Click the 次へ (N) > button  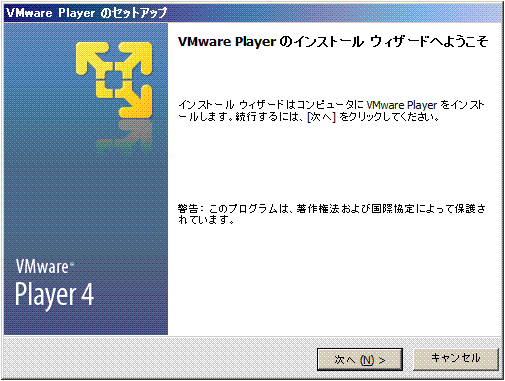pyautogui.click(x=360, y=359)
